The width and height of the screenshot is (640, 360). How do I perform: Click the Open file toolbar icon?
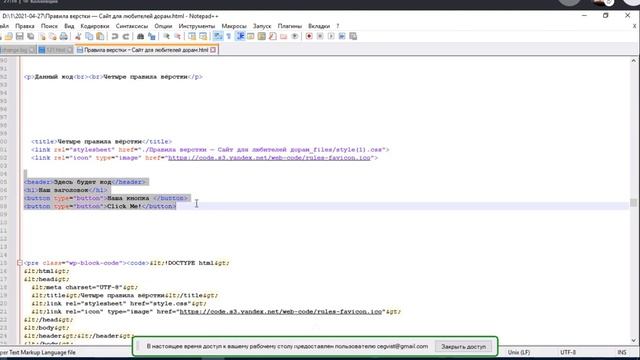coord(9,36)
